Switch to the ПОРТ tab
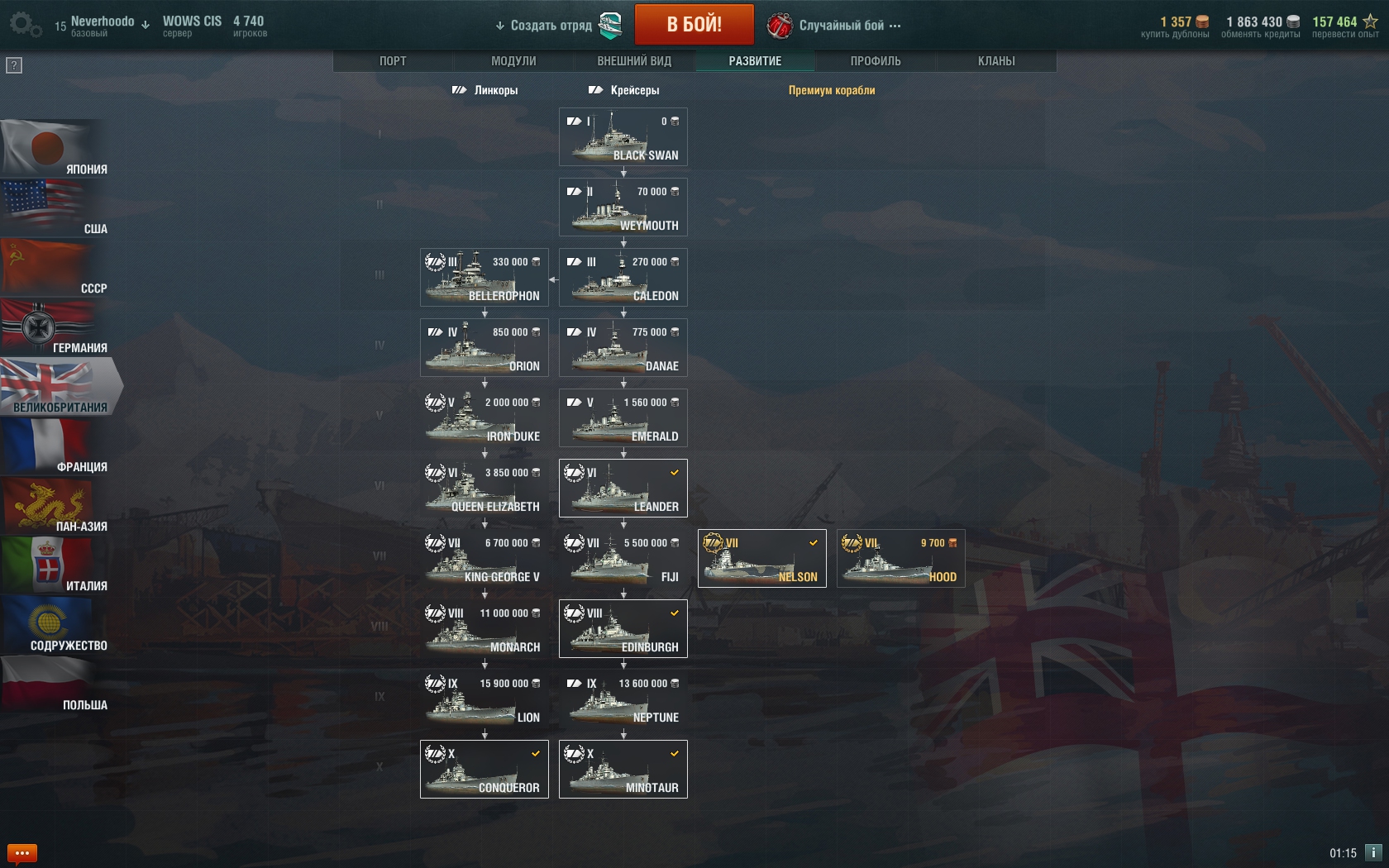The image size is (1389, 868). [x=393, y=61]
